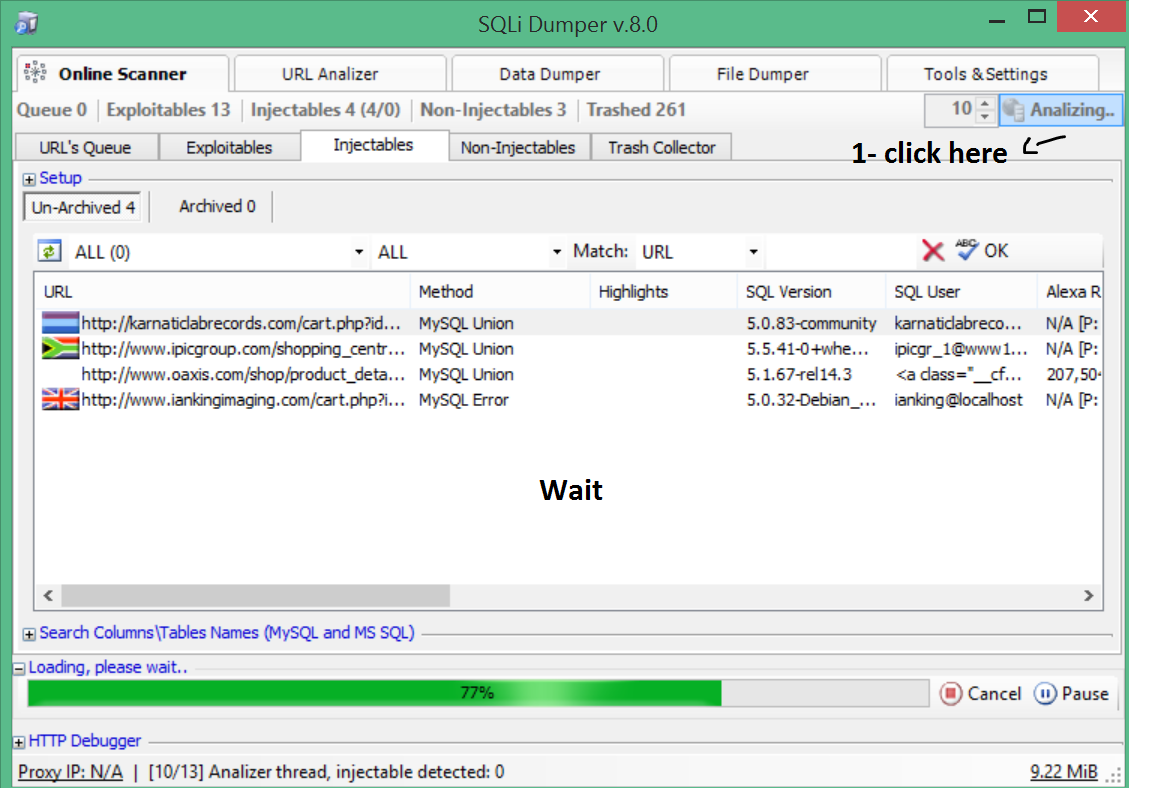Click the flag icon on the karnaticlabrecords row
Image resolution: width=1152 pixels, height=788 pixels.
tap(60, 323)
